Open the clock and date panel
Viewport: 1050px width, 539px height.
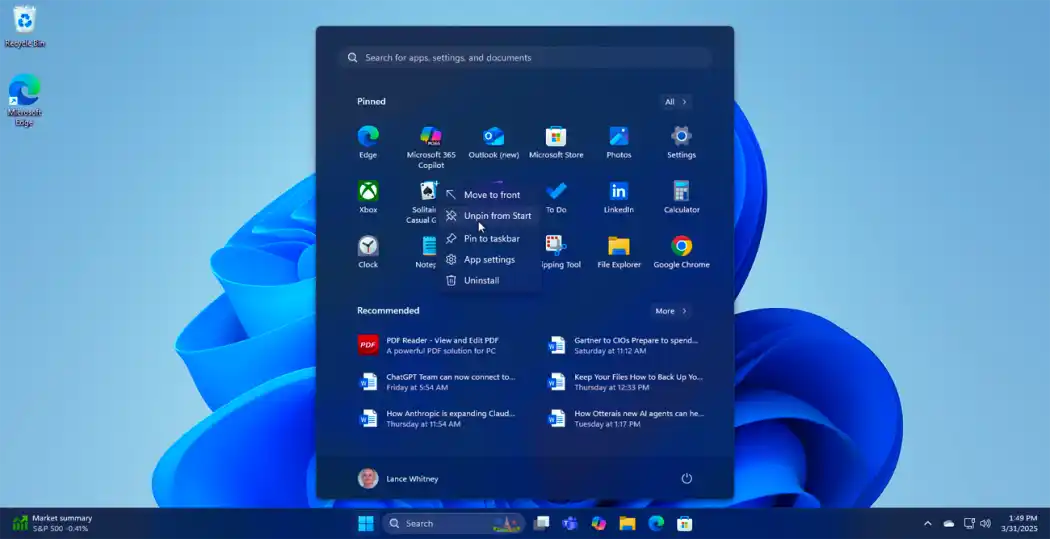pos(1019,524)
